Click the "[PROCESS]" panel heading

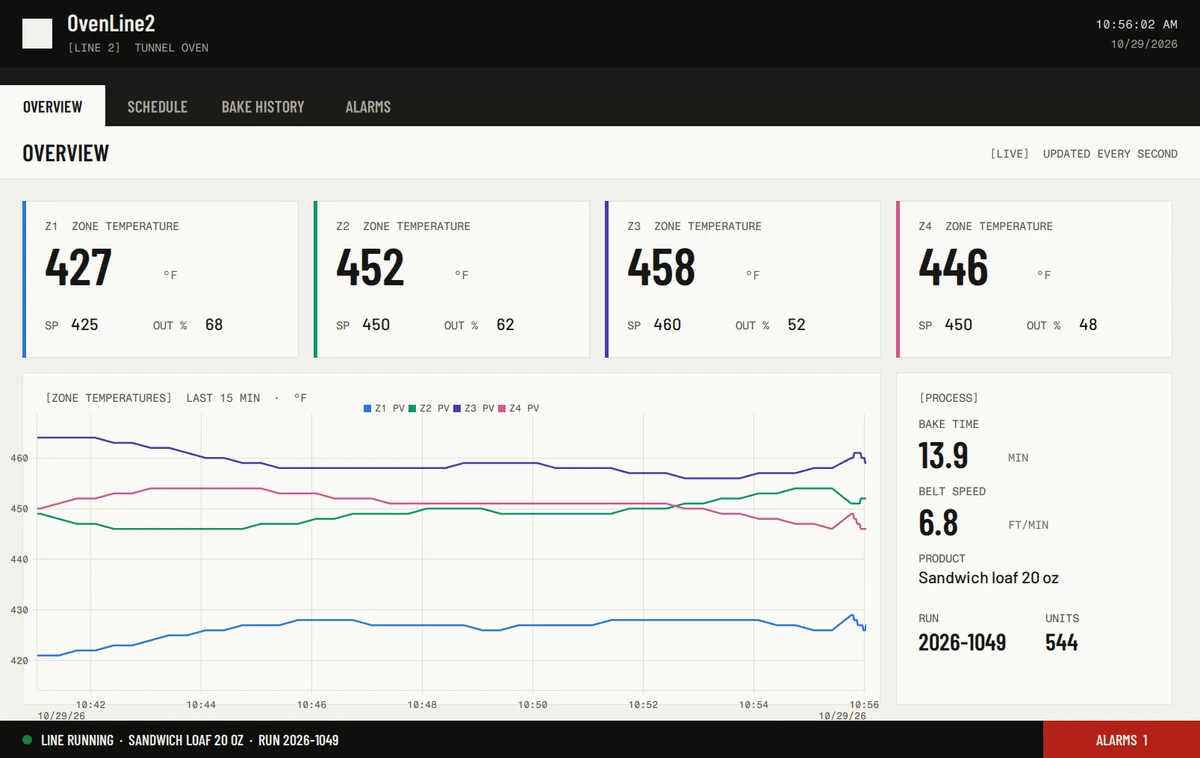949,398
